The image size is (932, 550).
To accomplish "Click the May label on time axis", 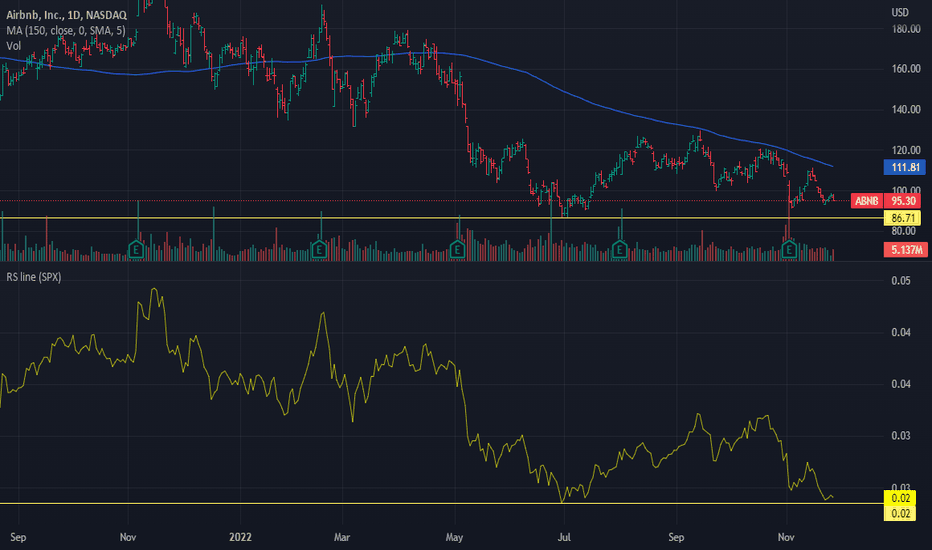I will tap(454, 537).
